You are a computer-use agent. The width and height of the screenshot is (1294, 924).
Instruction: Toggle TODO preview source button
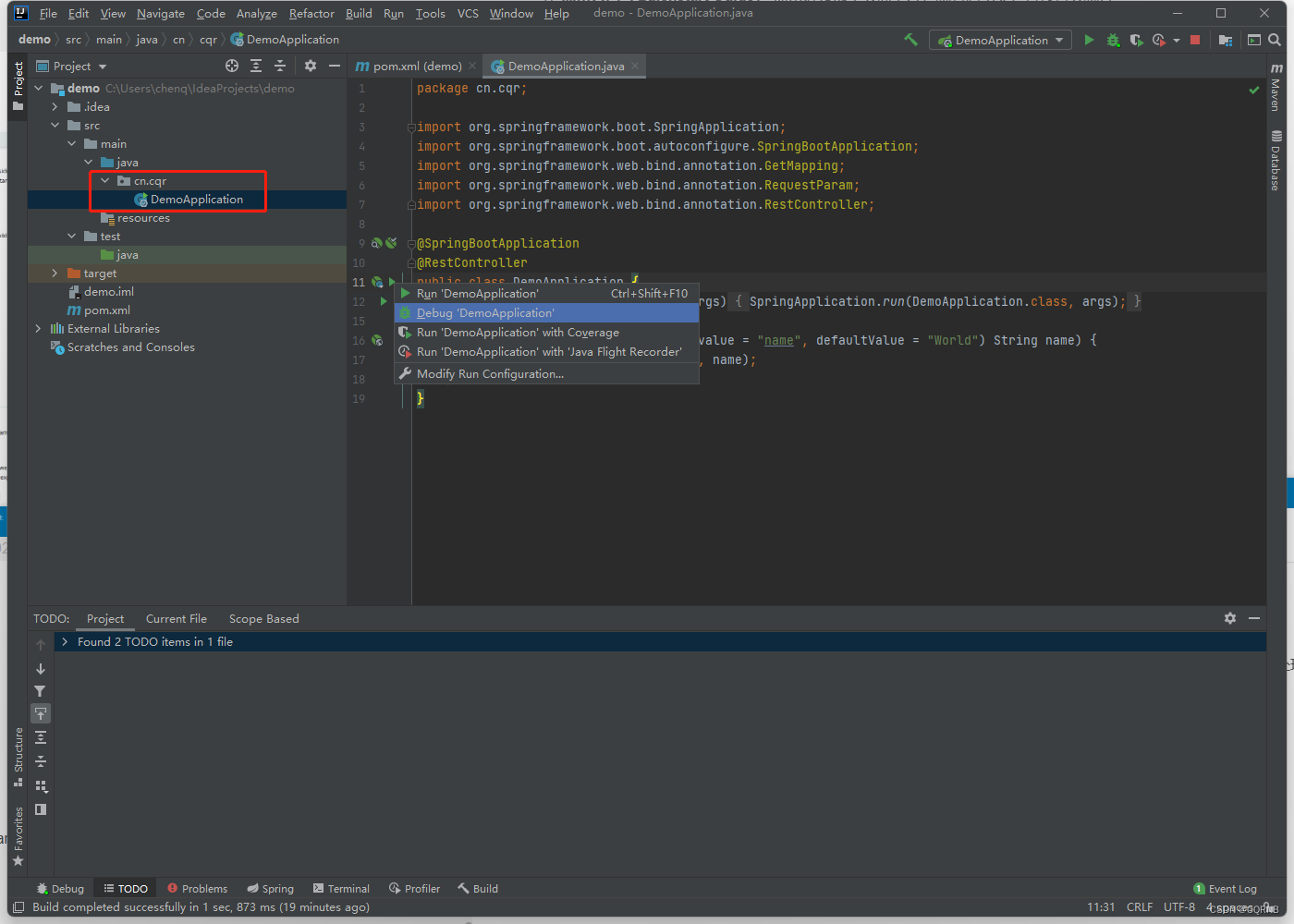(40, 809)
